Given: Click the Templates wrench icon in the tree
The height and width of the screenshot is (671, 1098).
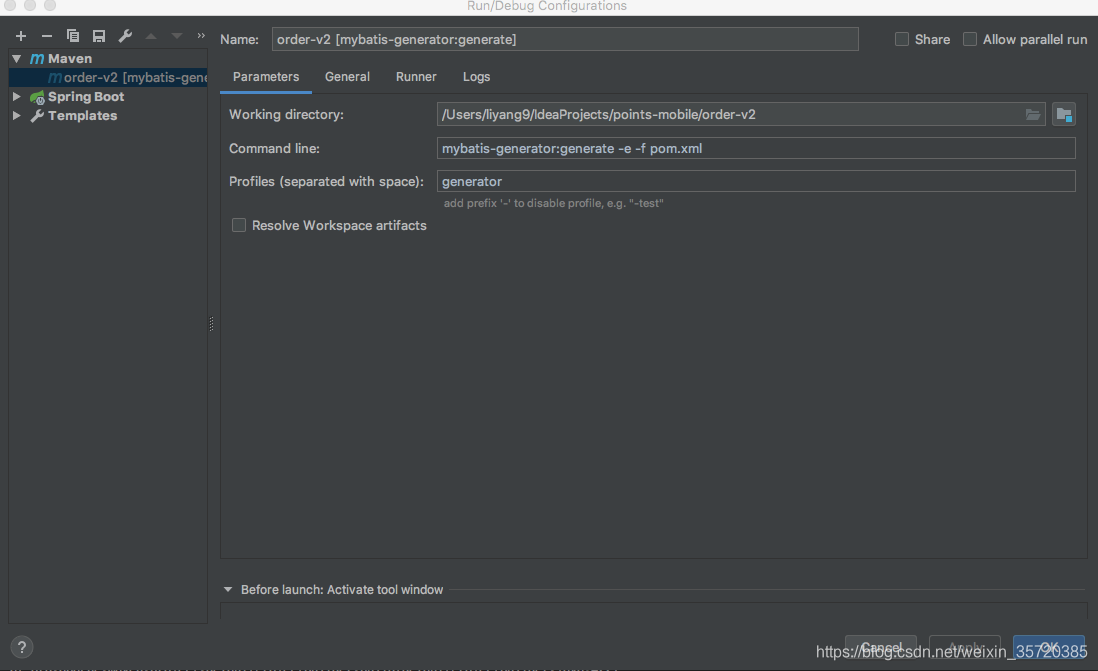Looking at the screenshot, I should (37, 116).
